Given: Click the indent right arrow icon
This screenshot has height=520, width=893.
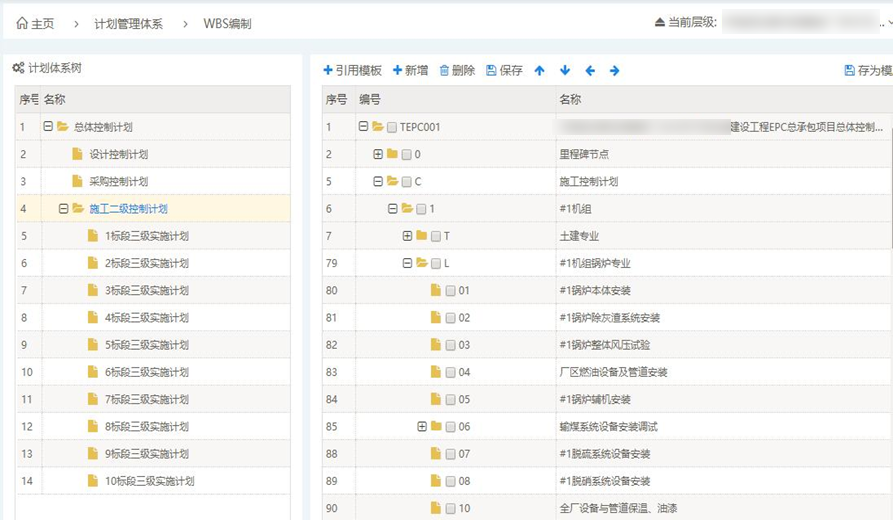Looking at the screenshot, I should pos(615,71).
